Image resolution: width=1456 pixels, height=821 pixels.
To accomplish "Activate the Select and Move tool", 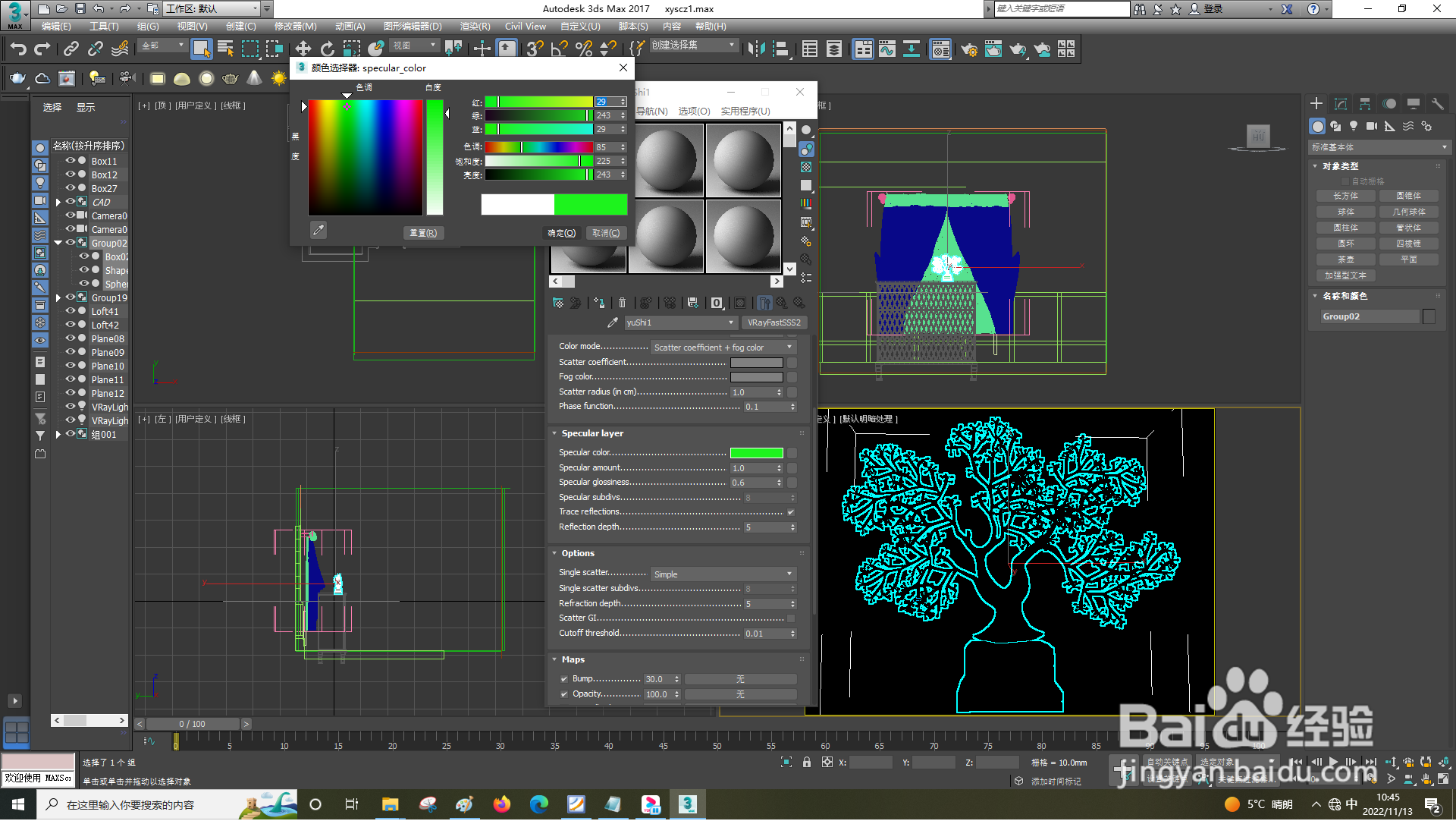I will [x=303, y=49].
